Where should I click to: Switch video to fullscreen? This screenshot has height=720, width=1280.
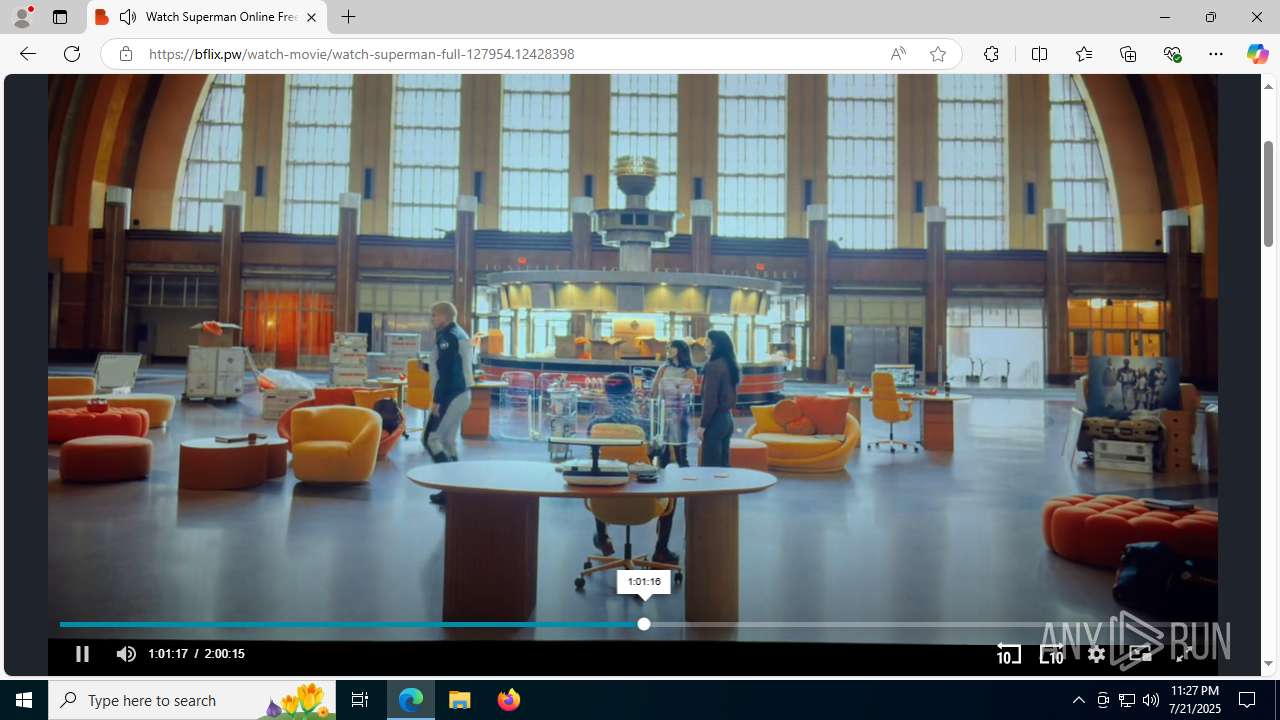pyautogui.click(x=1184, y=654)
